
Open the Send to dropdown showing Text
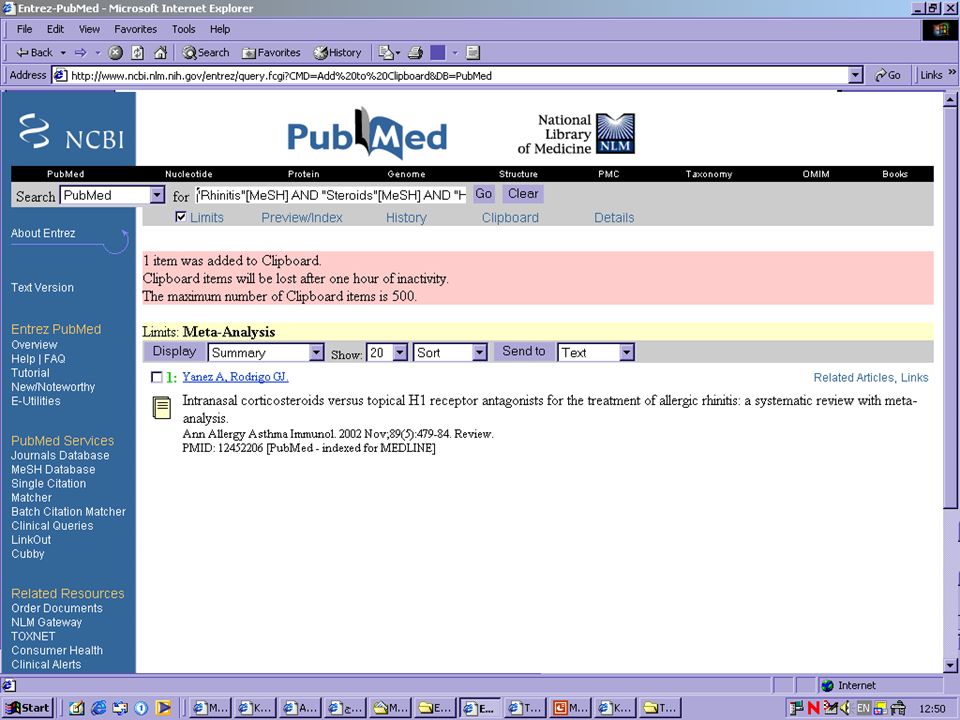[x=626, y=353]
